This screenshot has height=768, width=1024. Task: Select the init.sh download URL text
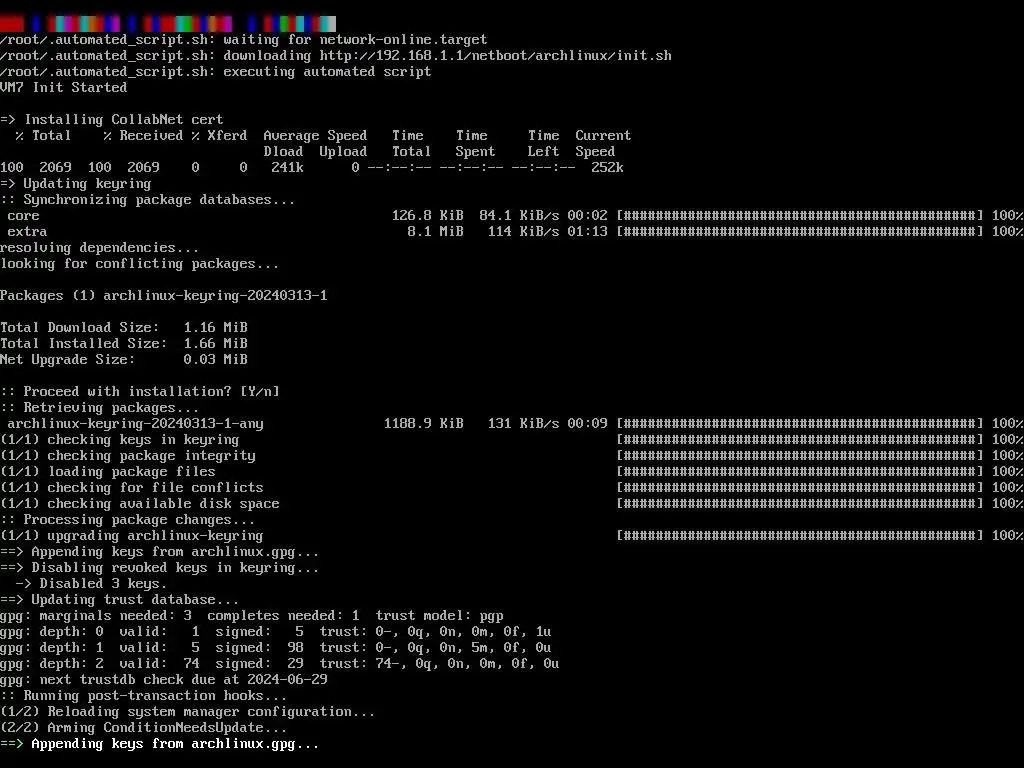[495, 56]
